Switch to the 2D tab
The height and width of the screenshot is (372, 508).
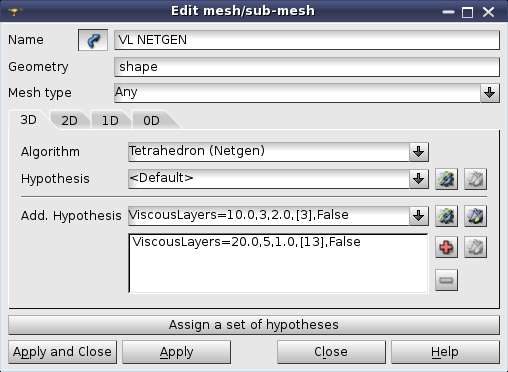[69, 120]
